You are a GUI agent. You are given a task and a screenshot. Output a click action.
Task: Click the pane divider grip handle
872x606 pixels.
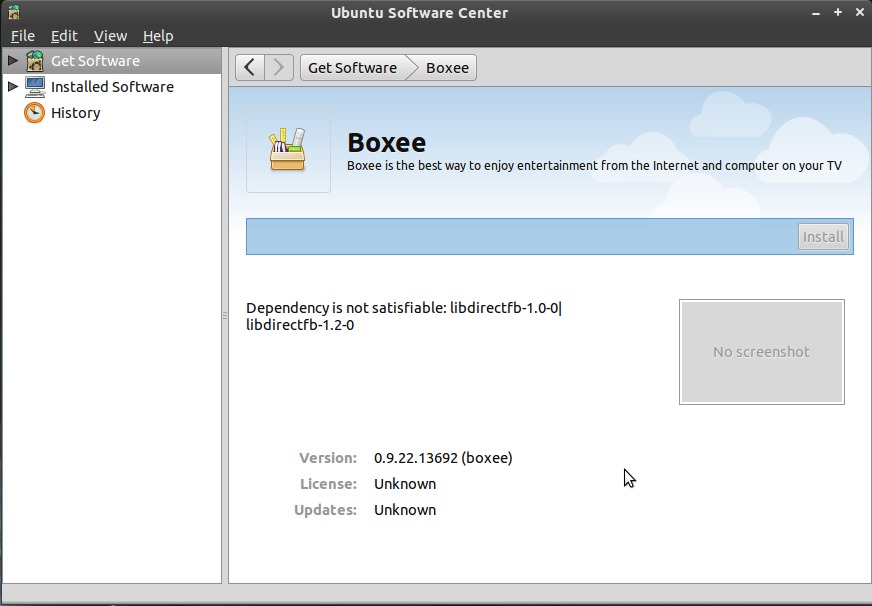point(225,315)
